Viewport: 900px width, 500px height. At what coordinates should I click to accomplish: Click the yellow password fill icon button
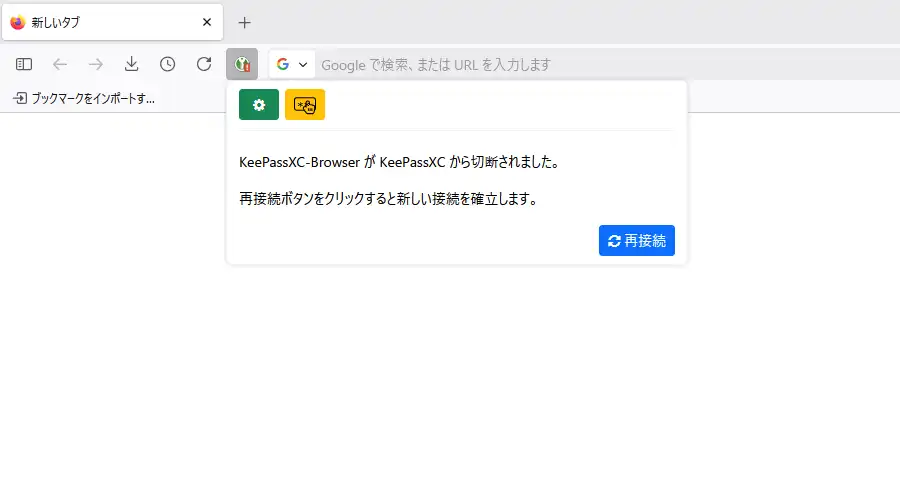[305, 104]
